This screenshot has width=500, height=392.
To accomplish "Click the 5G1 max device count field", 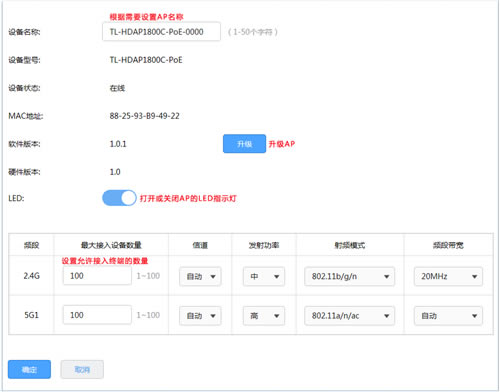I will tap(97, 315).
